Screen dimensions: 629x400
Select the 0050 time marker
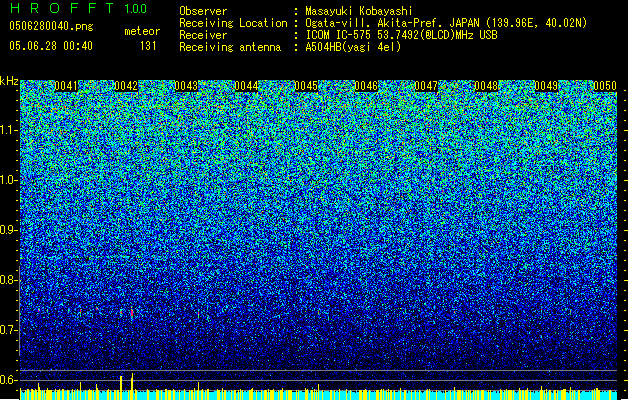tap(605, 86)
